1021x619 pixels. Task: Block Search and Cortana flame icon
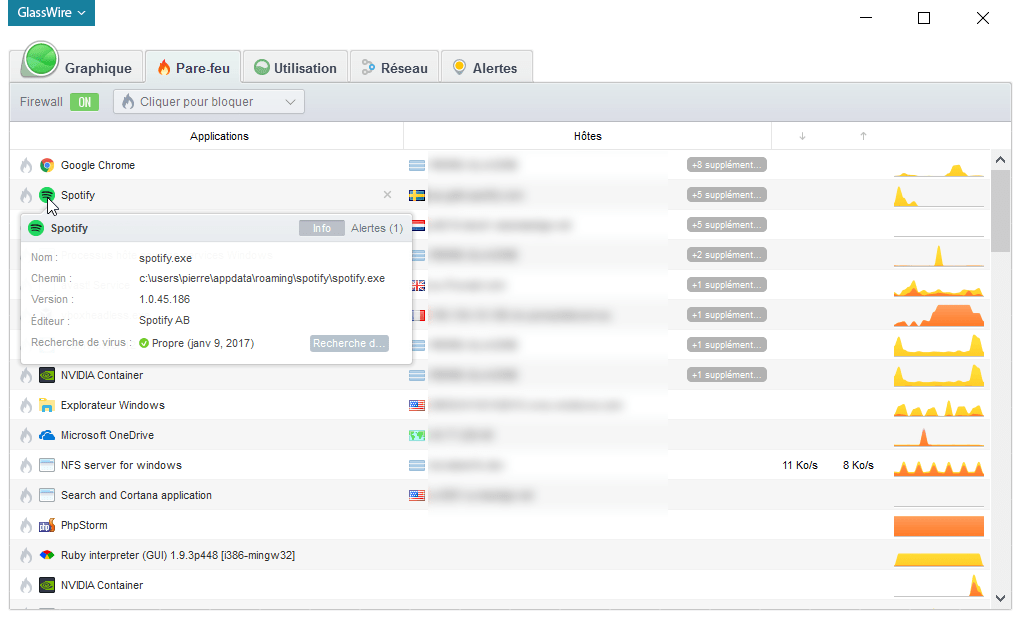click(26, 495)
